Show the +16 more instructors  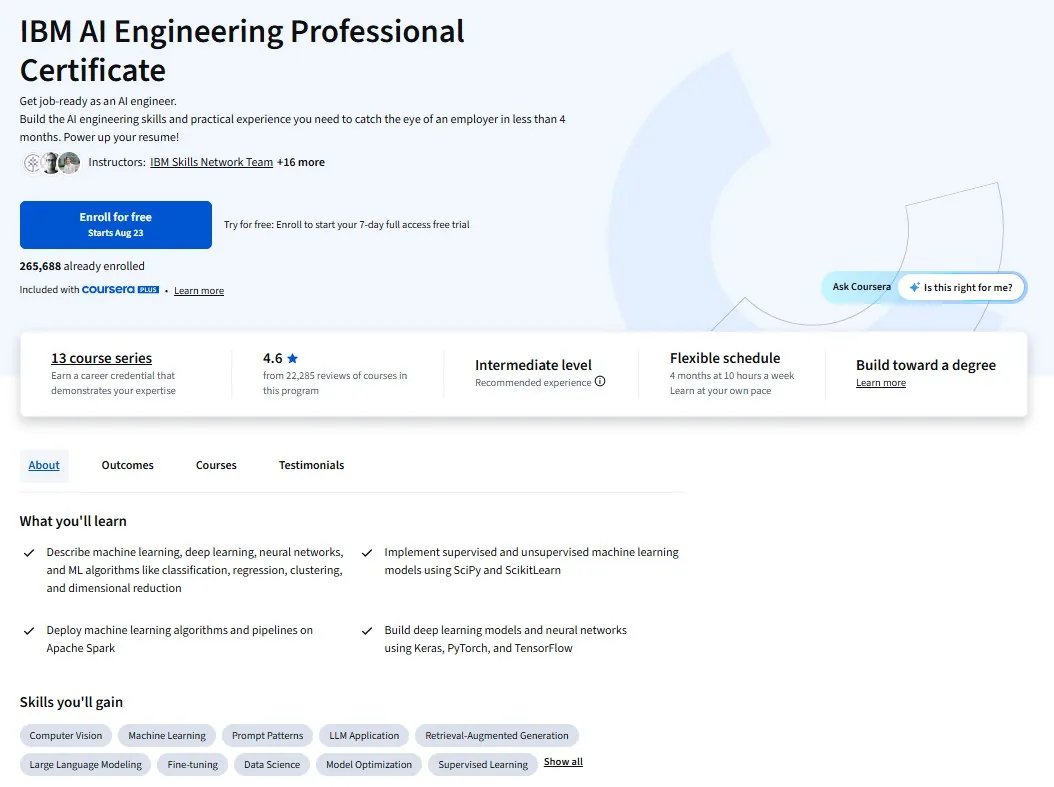pyautogui.click(x=300, y=162)
